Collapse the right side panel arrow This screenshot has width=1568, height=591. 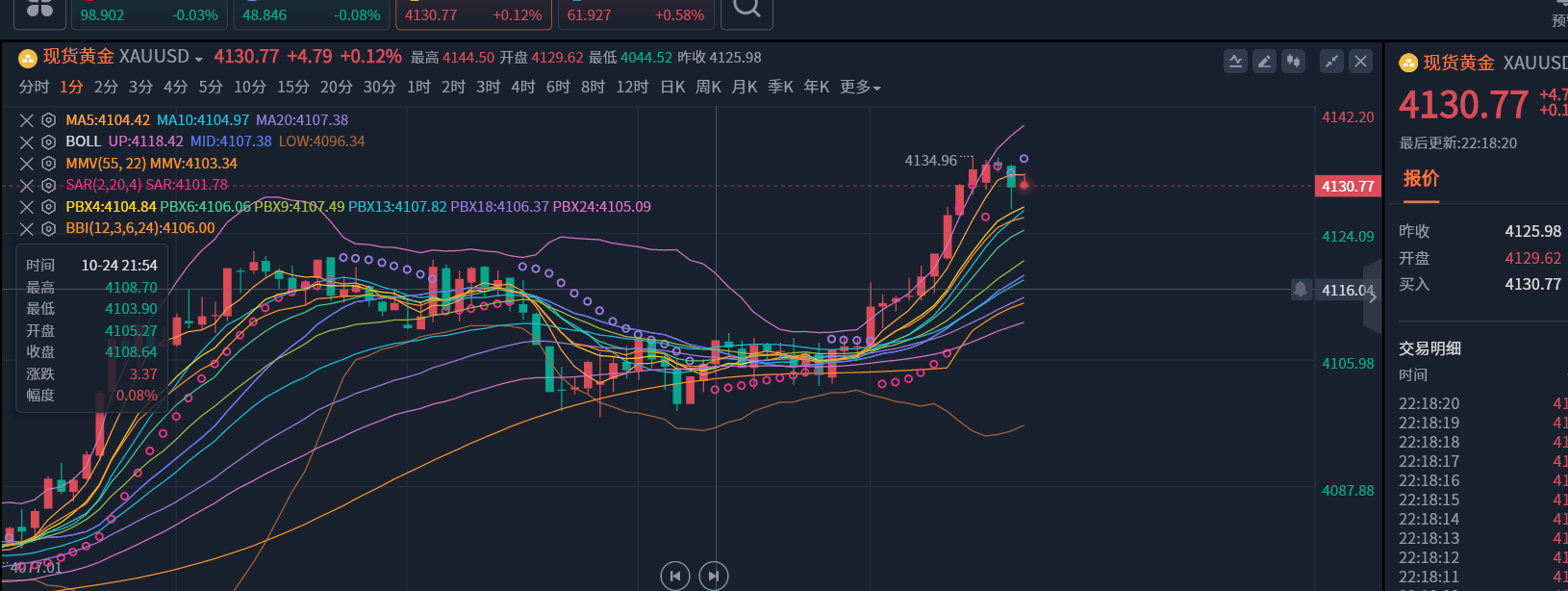(1373, 297)
